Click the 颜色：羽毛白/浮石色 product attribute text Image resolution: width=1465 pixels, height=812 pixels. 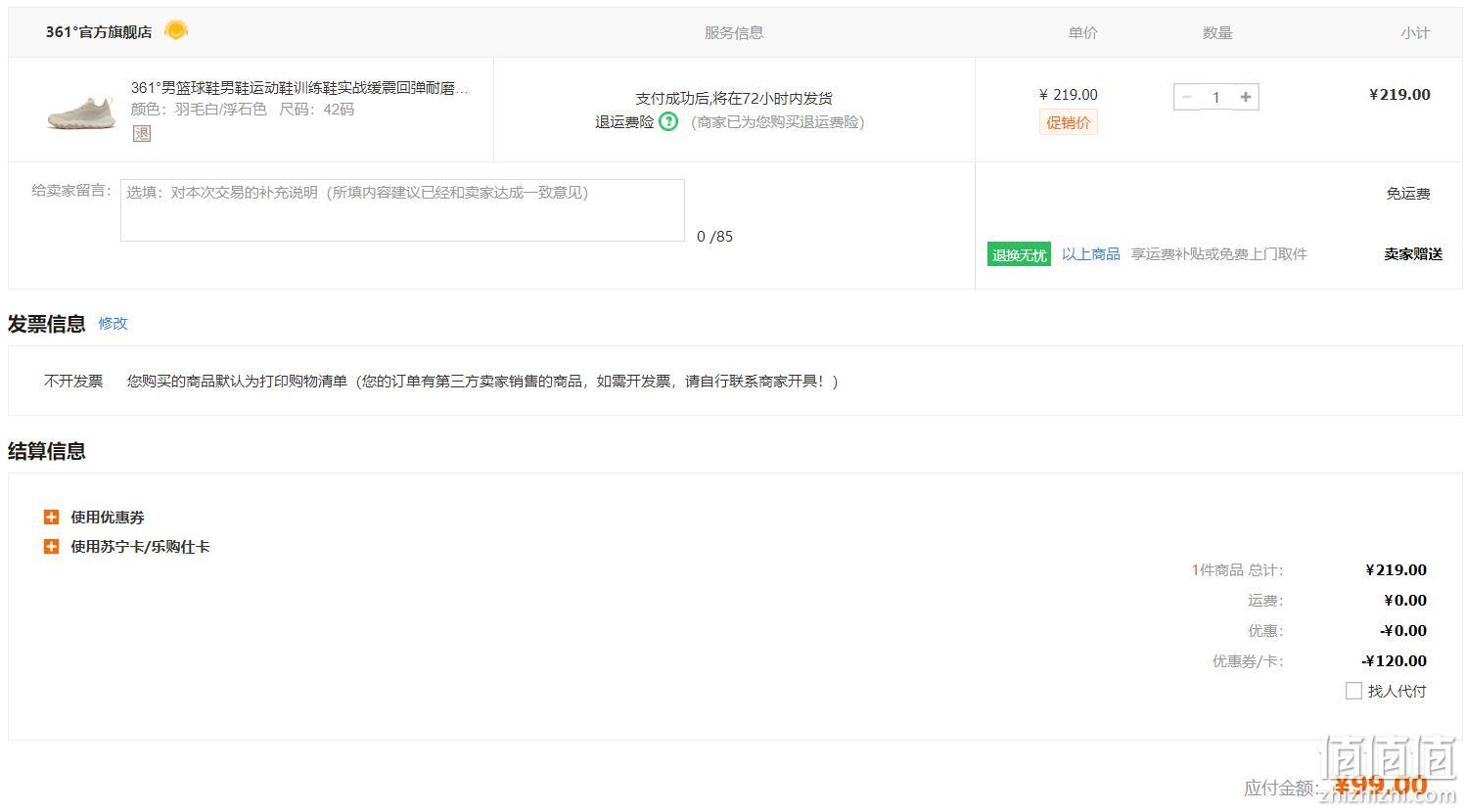click(199, 110)
